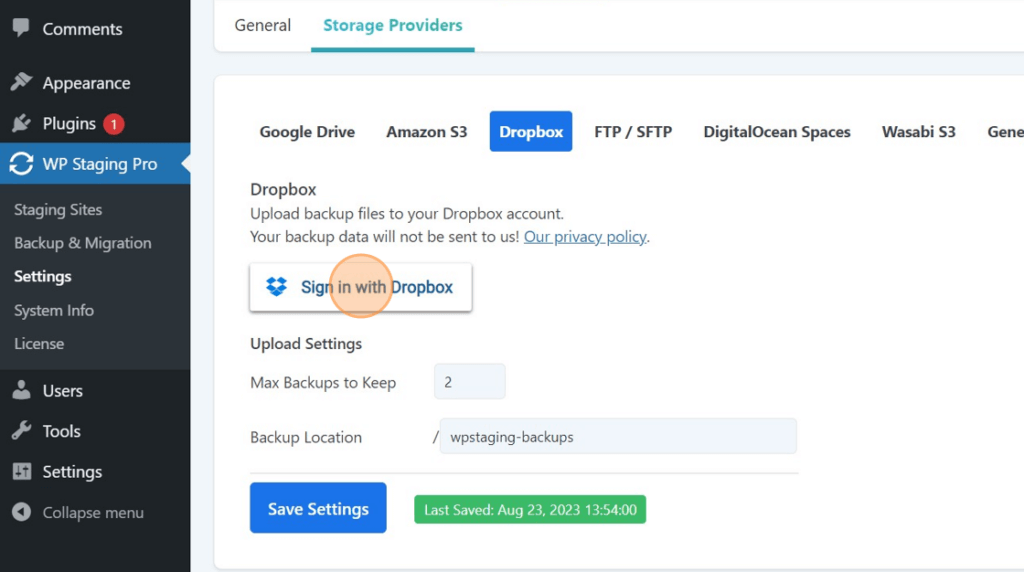Switch to DigitalOcean Spaces provider tab
This screenshot has height=572, width=1024.
point(776,131)
